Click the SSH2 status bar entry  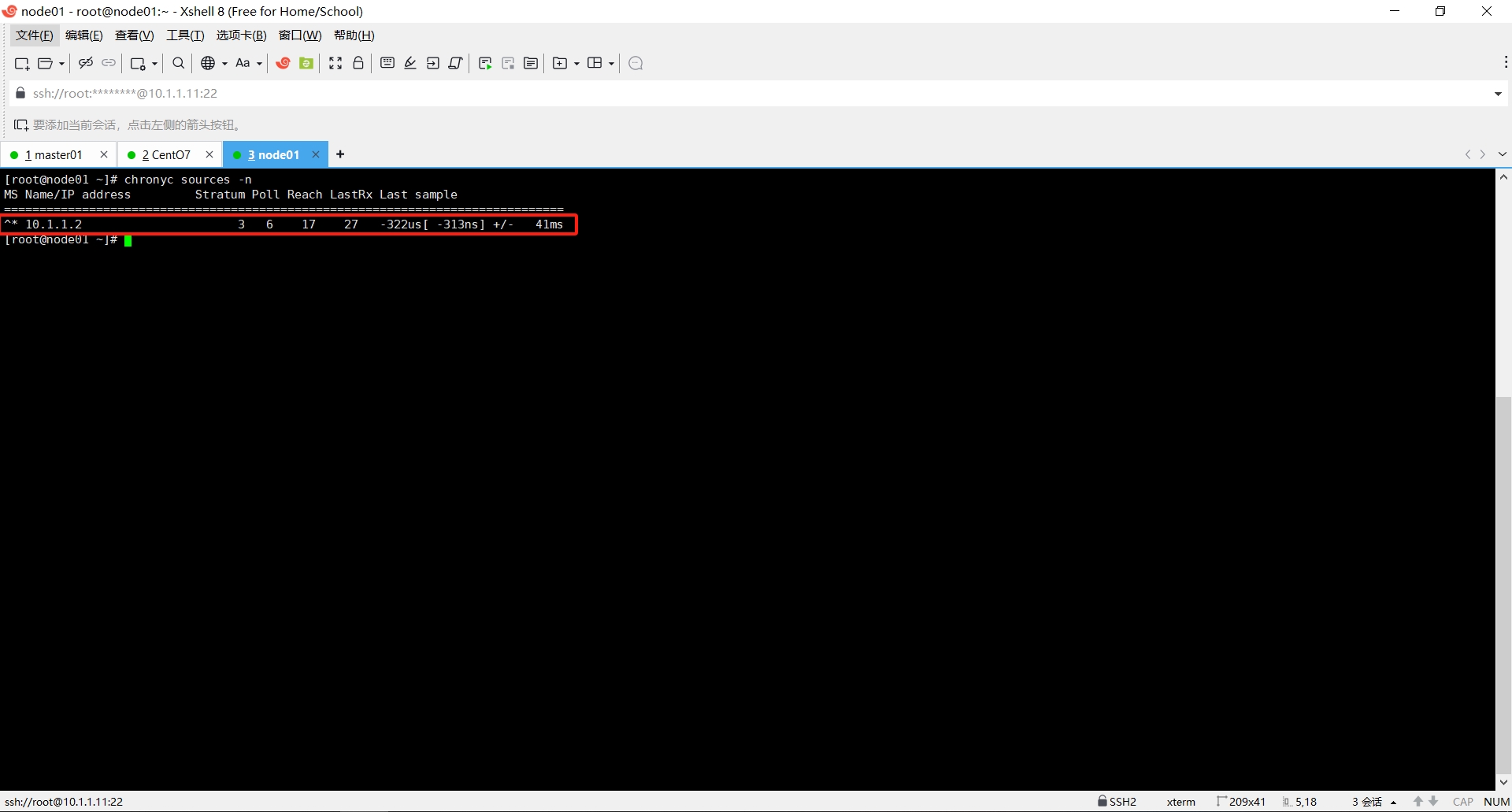[x=1117, y=802]
